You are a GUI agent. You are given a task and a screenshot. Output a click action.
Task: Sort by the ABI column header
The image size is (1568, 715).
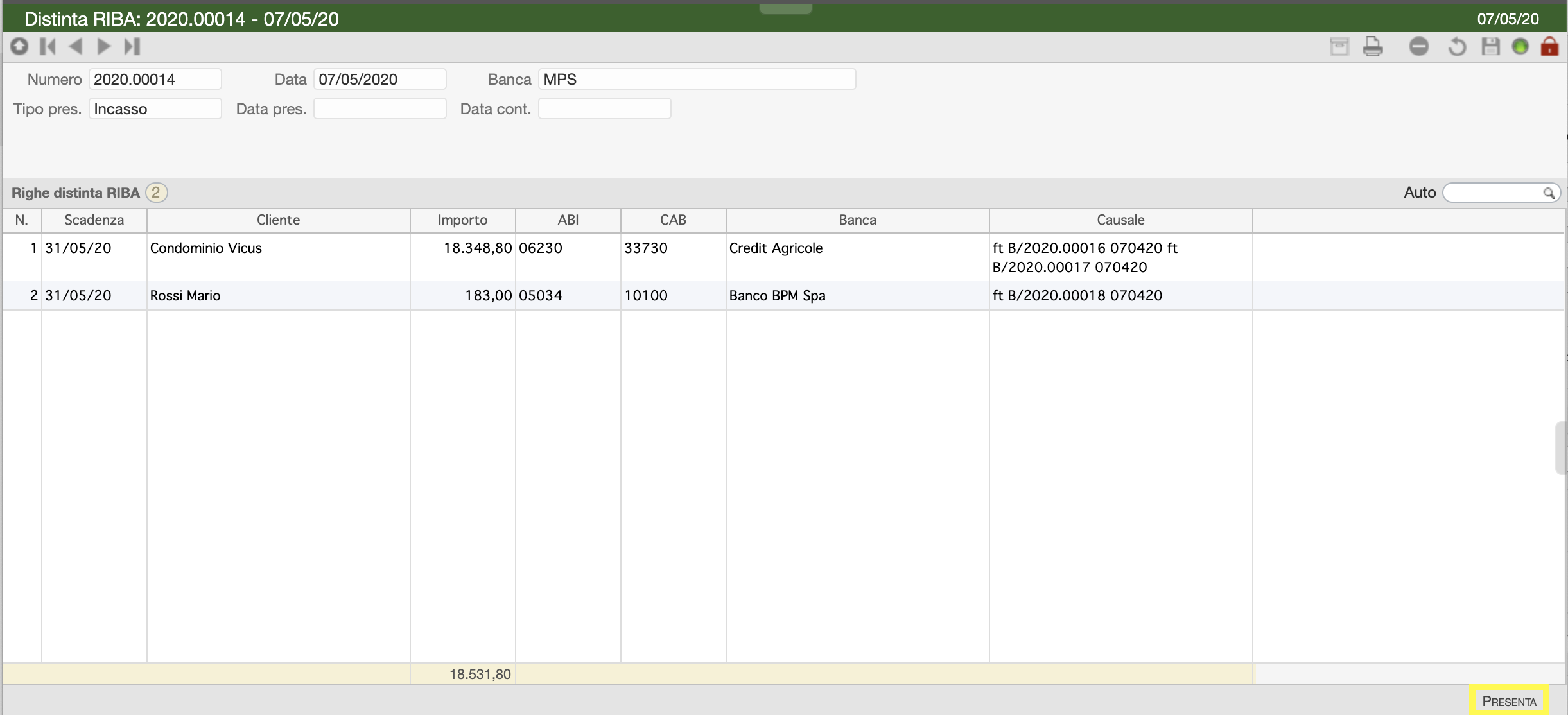tap(568, 220)
